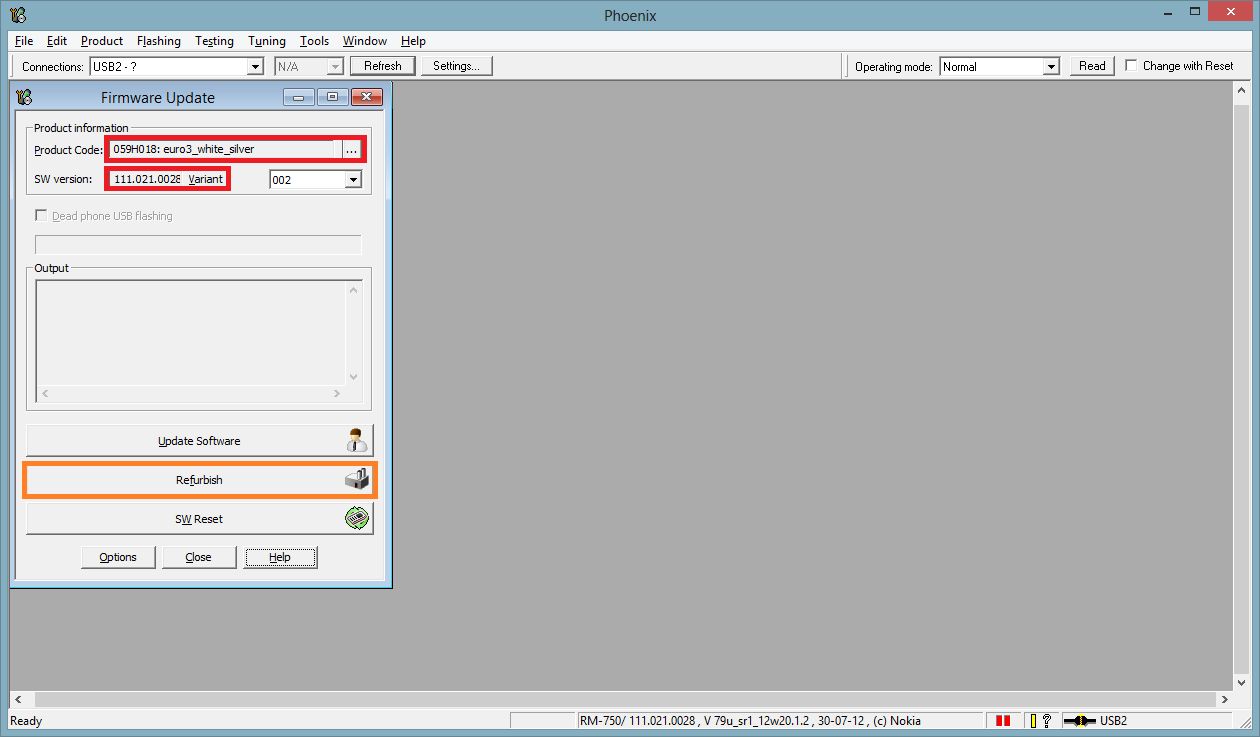Open the Flashing menu
The width and height of the screenshot is (1260, 737).
click(x=159, y=41)
